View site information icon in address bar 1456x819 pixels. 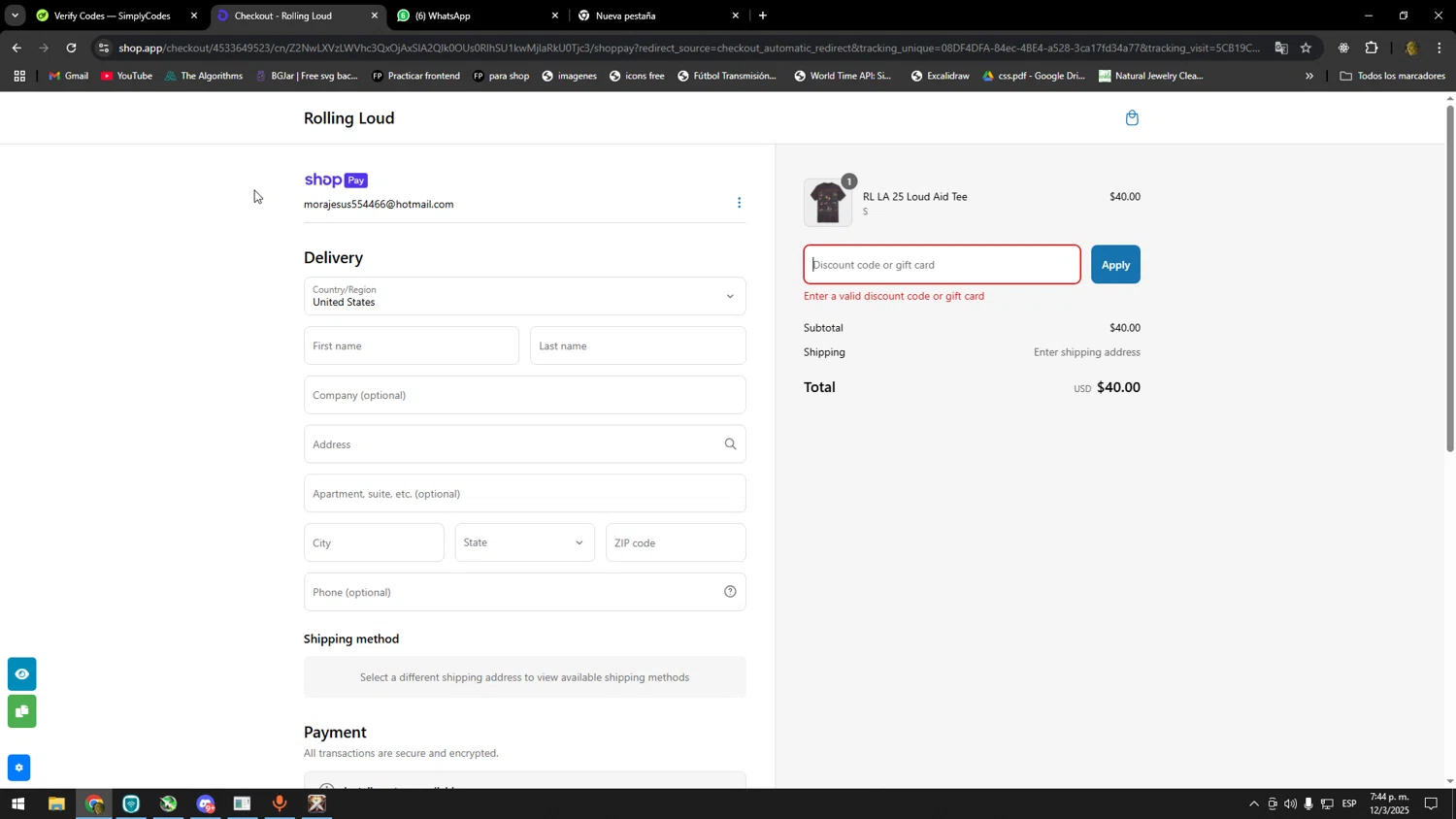[104, 48]
